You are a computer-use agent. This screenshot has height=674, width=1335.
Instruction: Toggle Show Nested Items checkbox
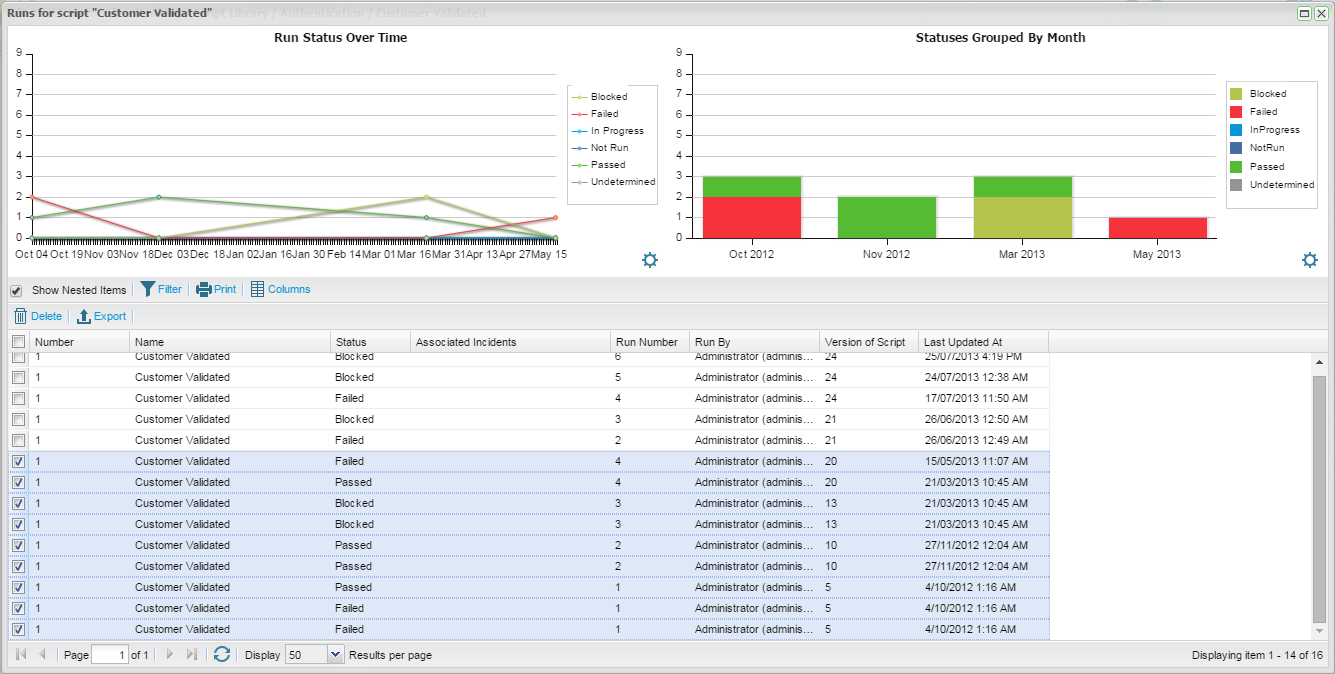coord(16,290)
